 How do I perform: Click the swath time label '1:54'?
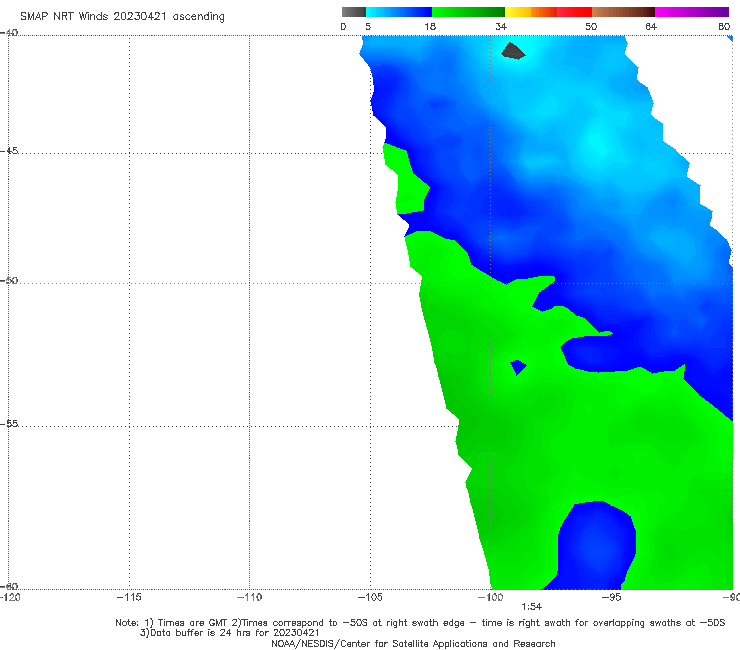(531, 607)
